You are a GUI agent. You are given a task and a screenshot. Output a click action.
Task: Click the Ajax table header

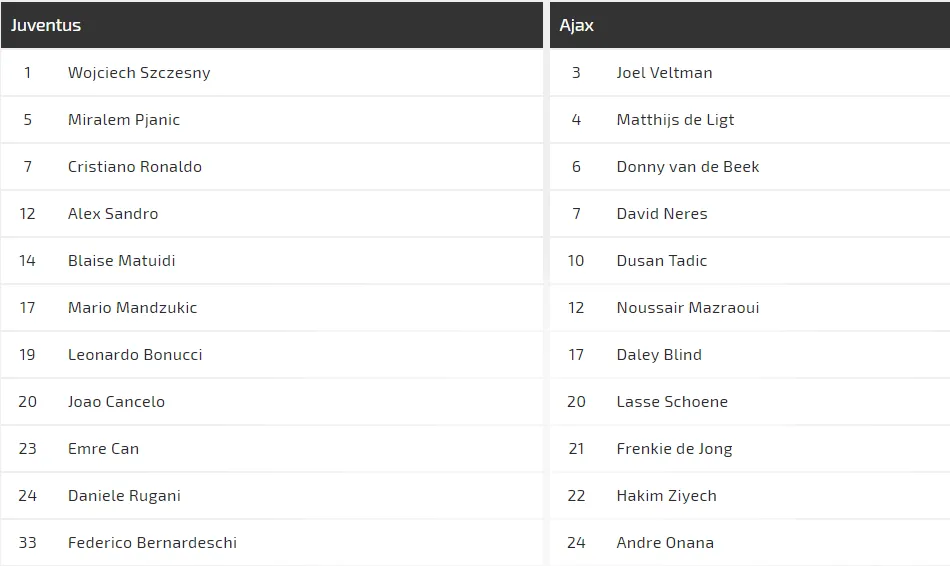[x=577, y=25]
